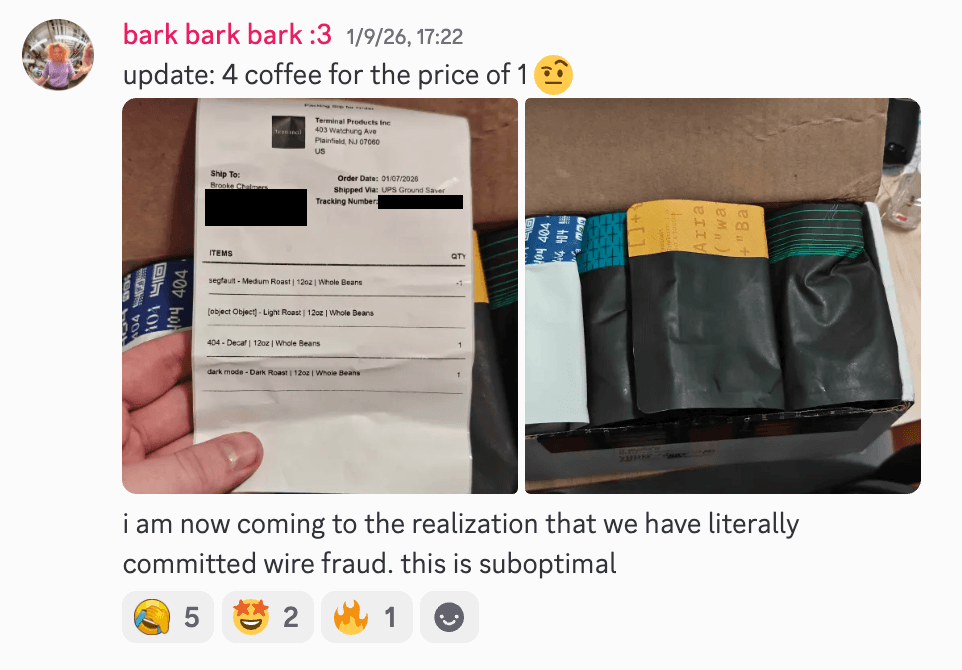Click the fire emoji icon
The width and height of the screenshot is (962, 670).
351,617
